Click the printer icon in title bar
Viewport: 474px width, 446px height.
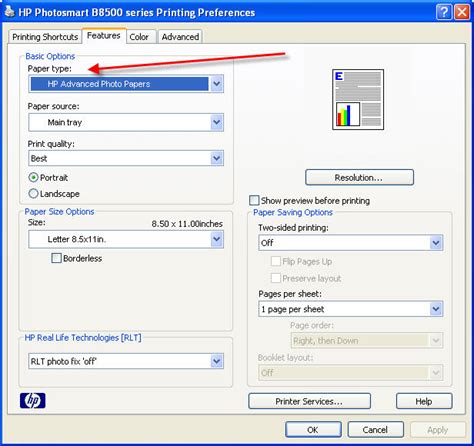tap(10, 11)
